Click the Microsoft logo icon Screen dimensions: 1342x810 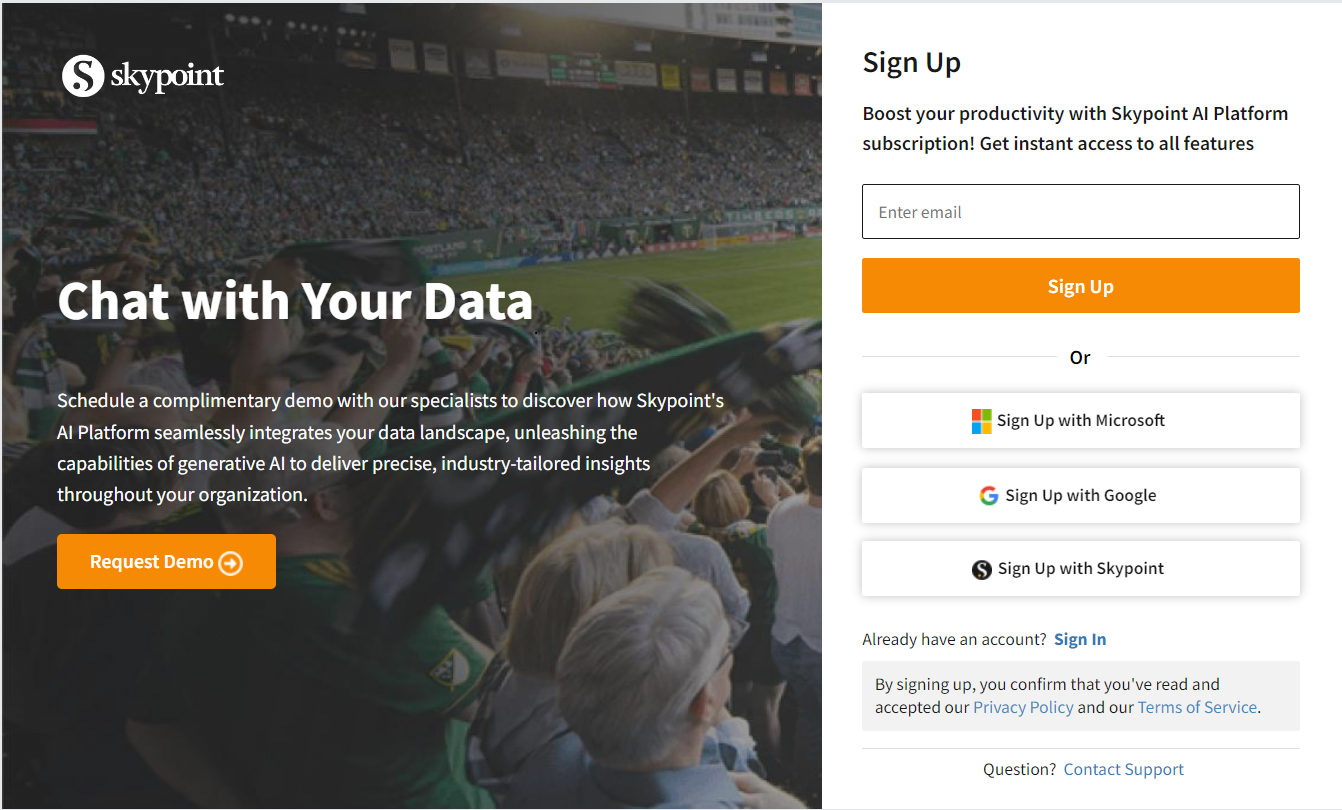tap(982, 421)
